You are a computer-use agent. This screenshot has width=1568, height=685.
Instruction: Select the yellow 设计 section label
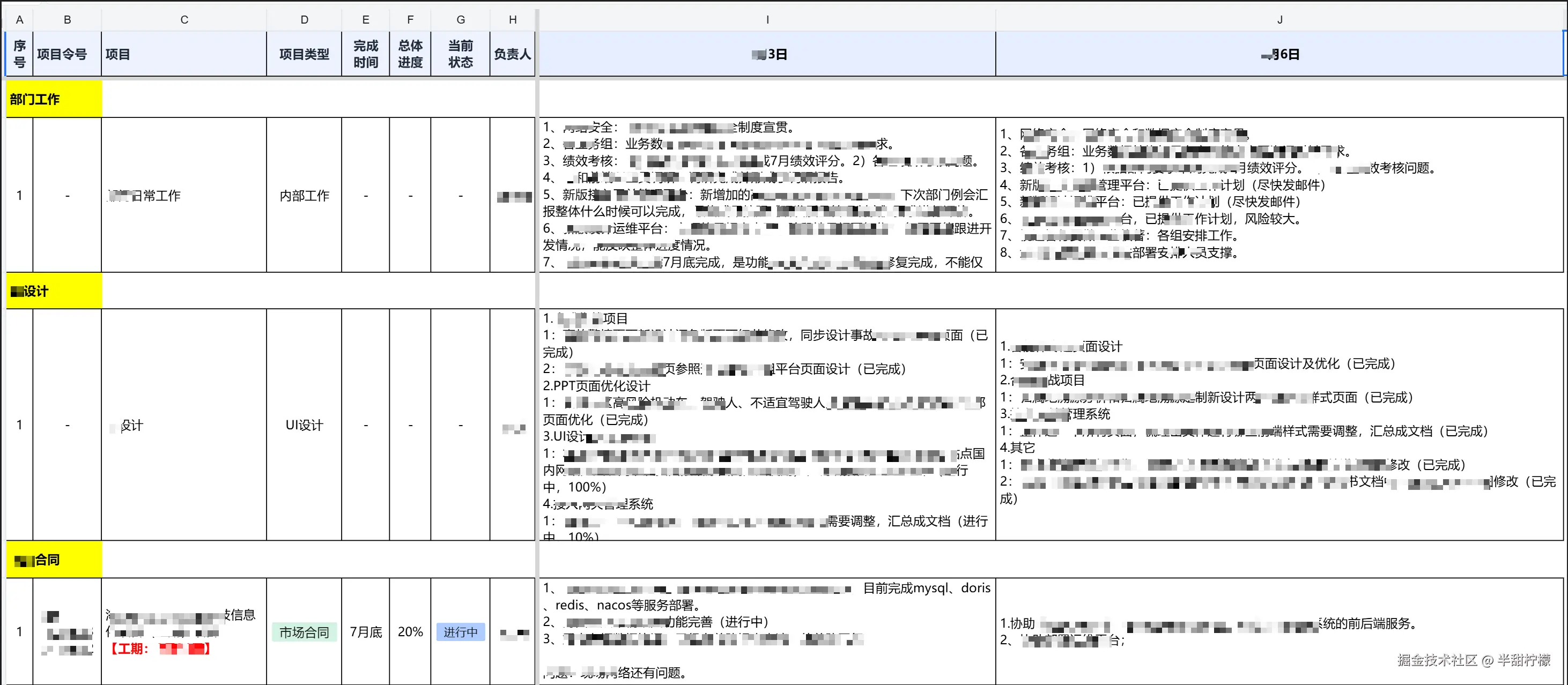54,291
